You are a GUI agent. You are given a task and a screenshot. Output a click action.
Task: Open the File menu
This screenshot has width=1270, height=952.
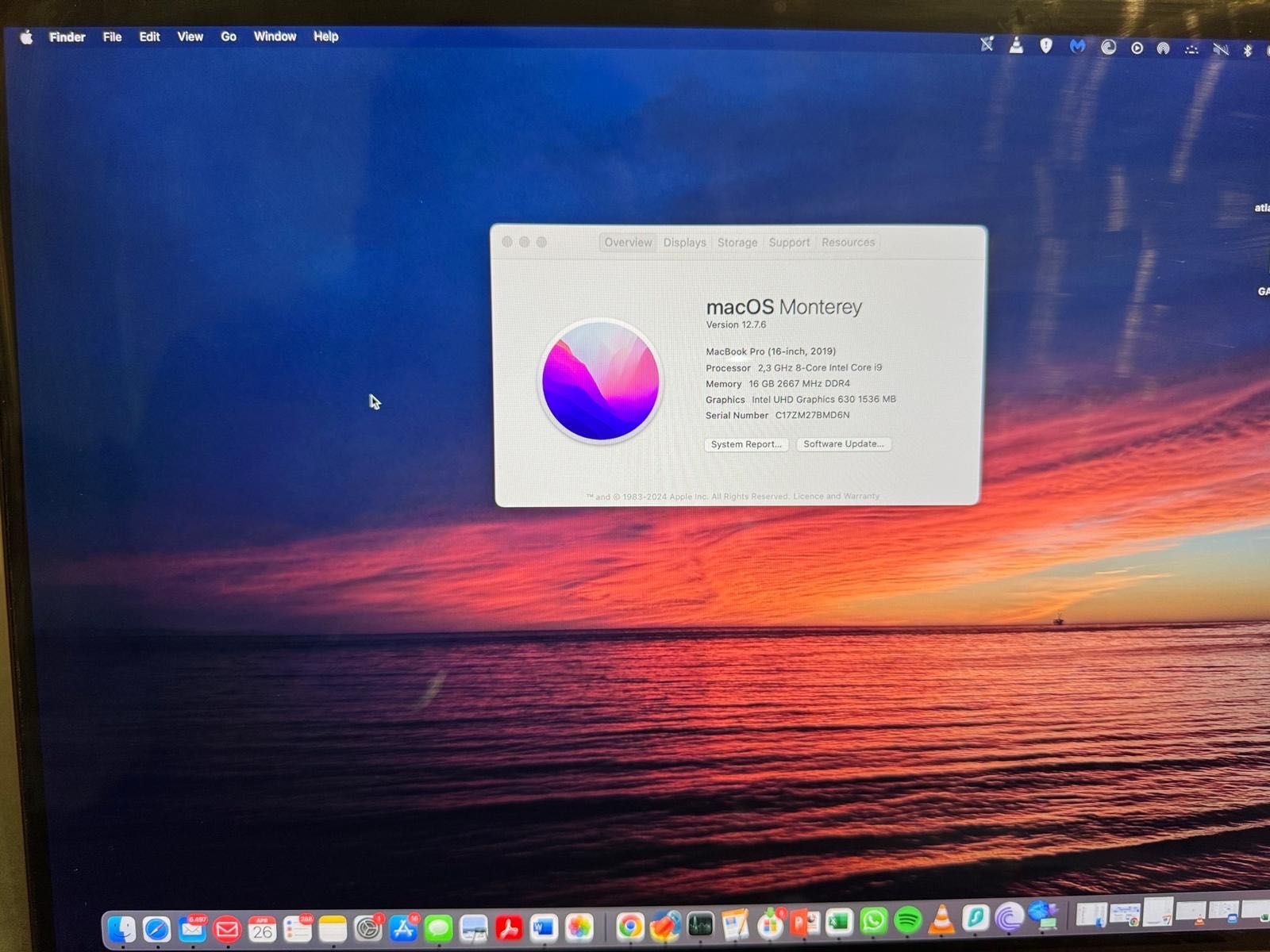(112, 36)
